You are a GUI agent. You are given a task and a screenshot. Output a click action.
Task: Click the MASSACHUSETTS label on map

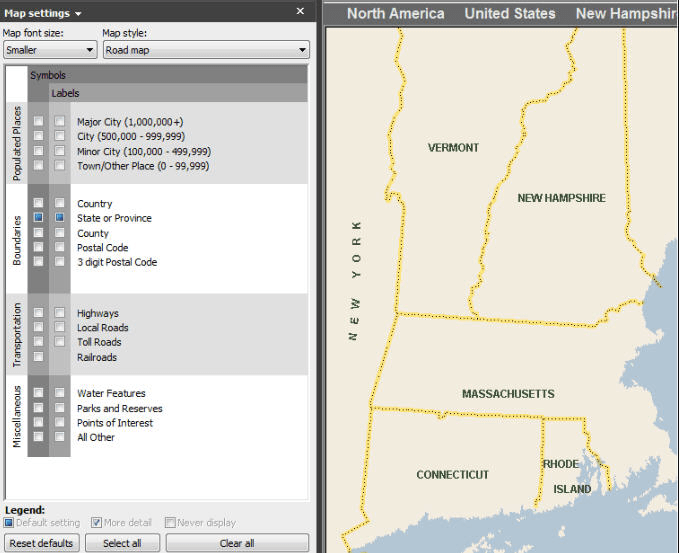(508, 394)
